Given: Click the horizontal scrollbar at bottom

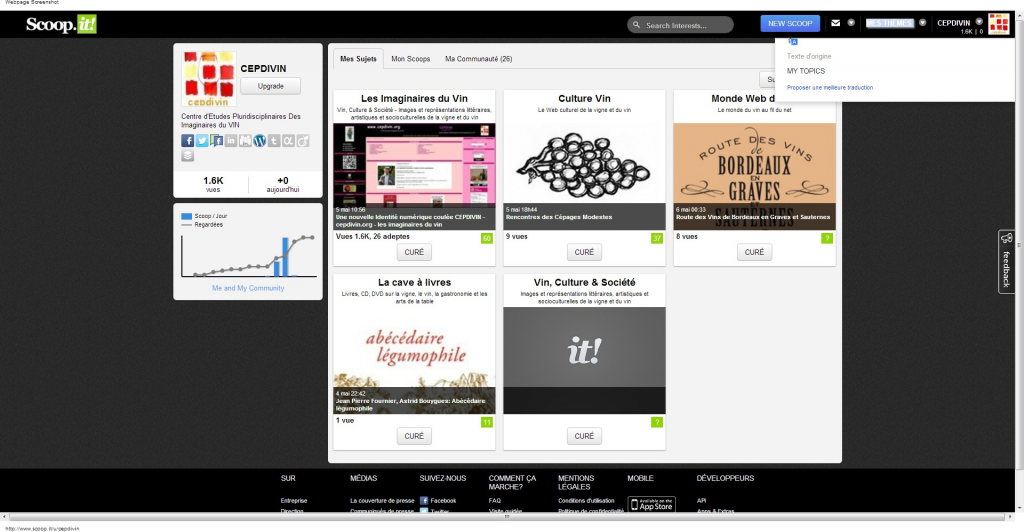Looking at the screenshot, I should coord(506,516).
